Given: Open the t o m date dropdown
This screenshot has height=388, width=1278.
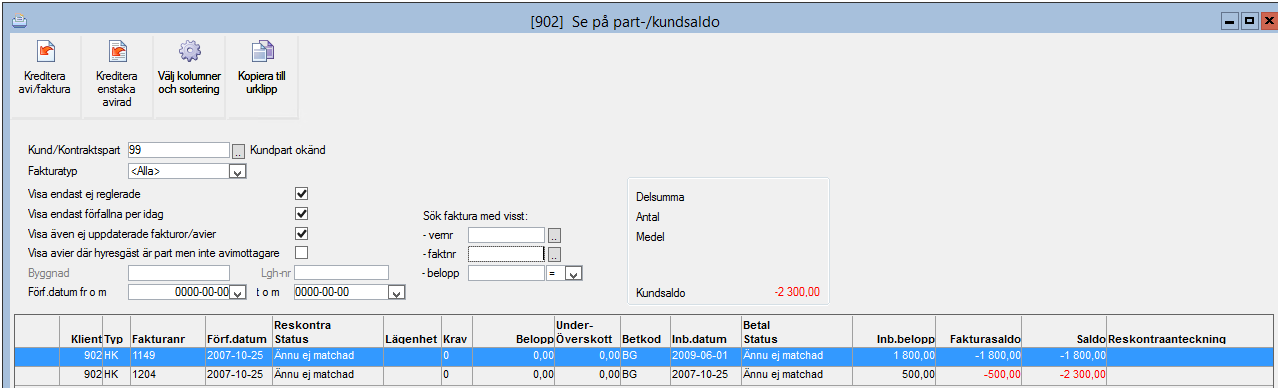Looking at the screenshot, I should click(x=396, y=292).
